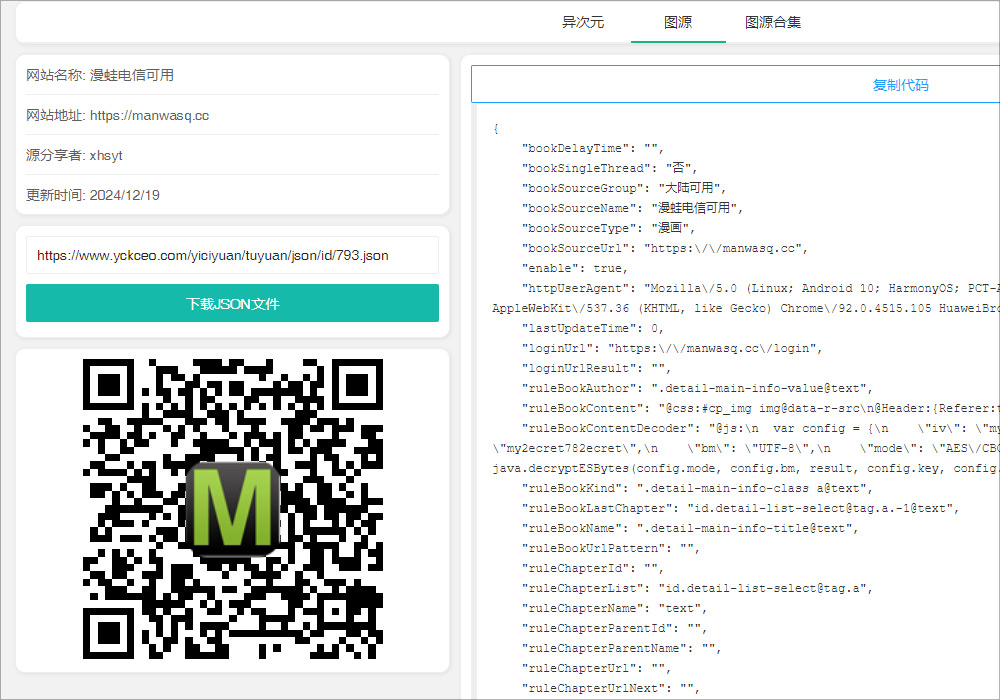Click the "ruleBookContentDecoder" code line

pyautogui.click(x=761, y=428)
